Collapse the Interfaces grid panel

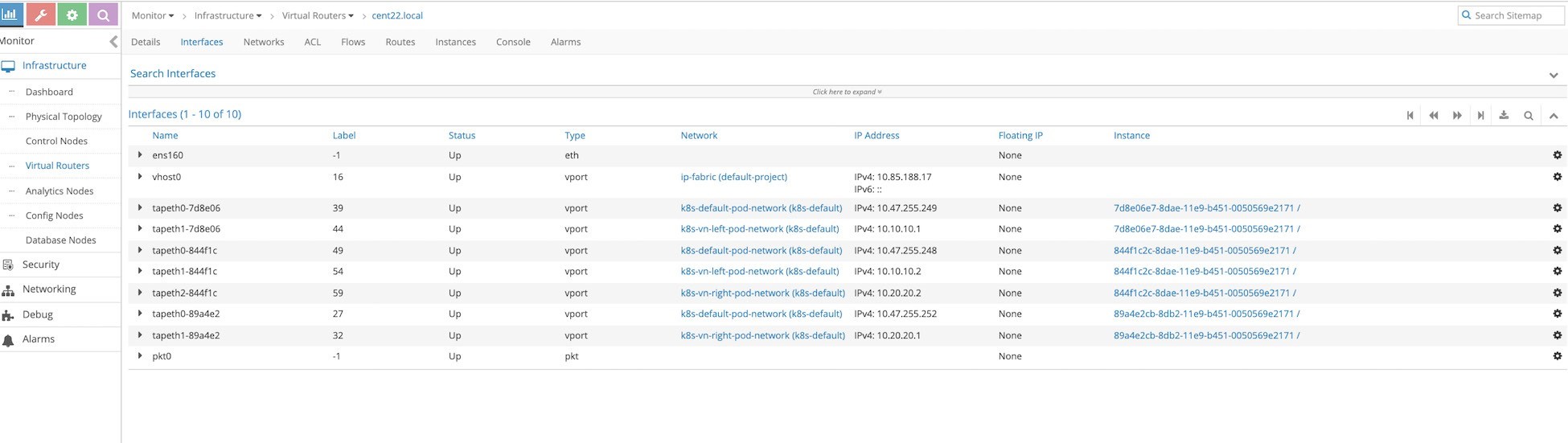[1554, 116]
